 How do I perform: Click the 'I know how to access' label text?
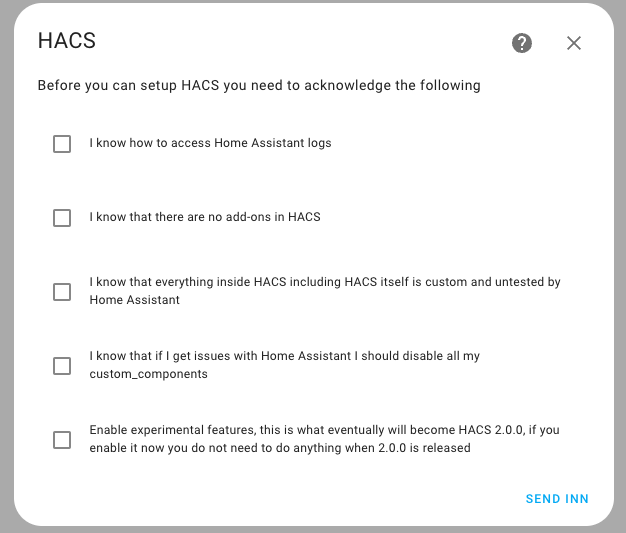[x=210, y=143]
